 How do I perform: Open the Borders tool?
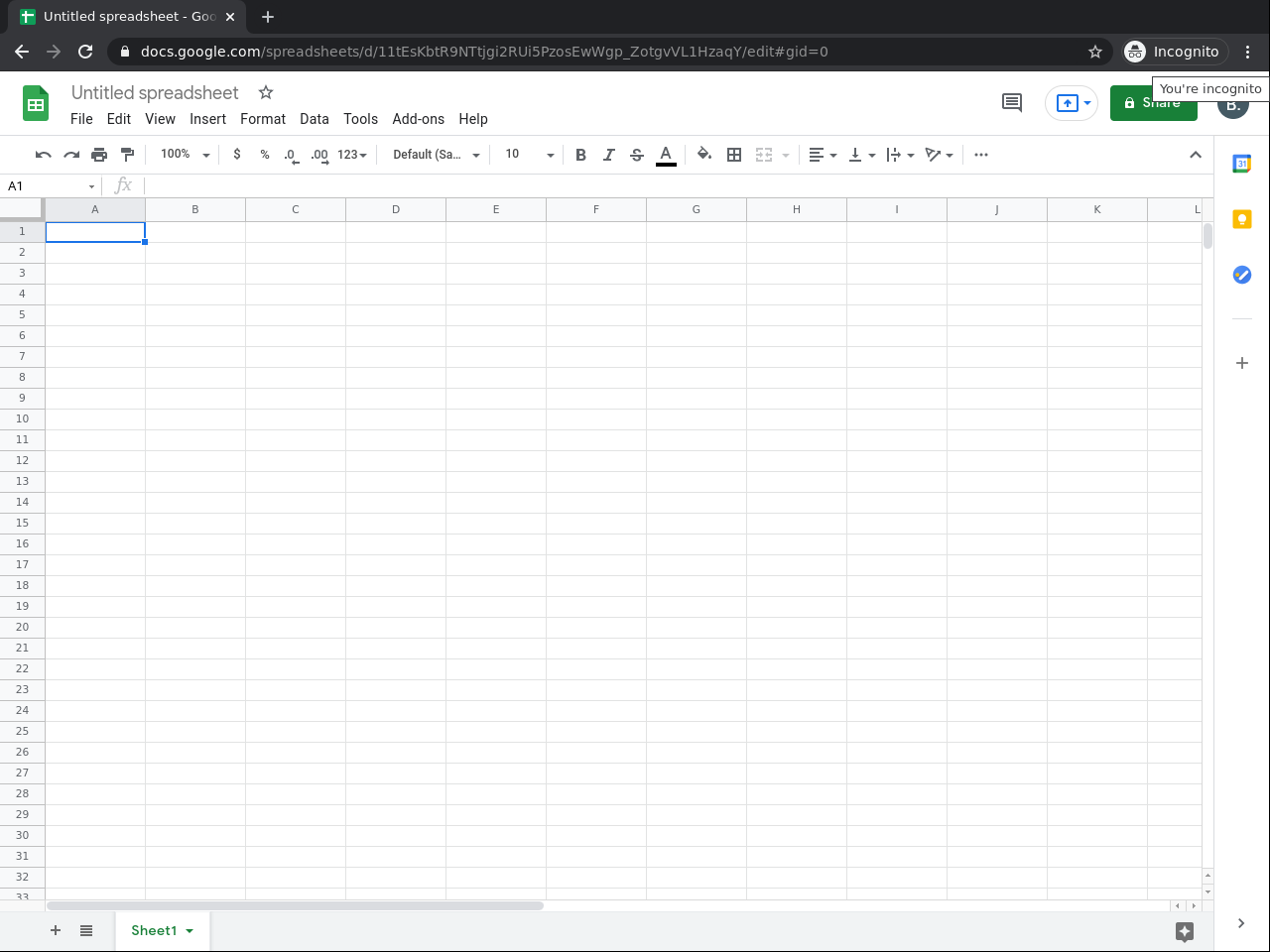click(x=734, y=155)
